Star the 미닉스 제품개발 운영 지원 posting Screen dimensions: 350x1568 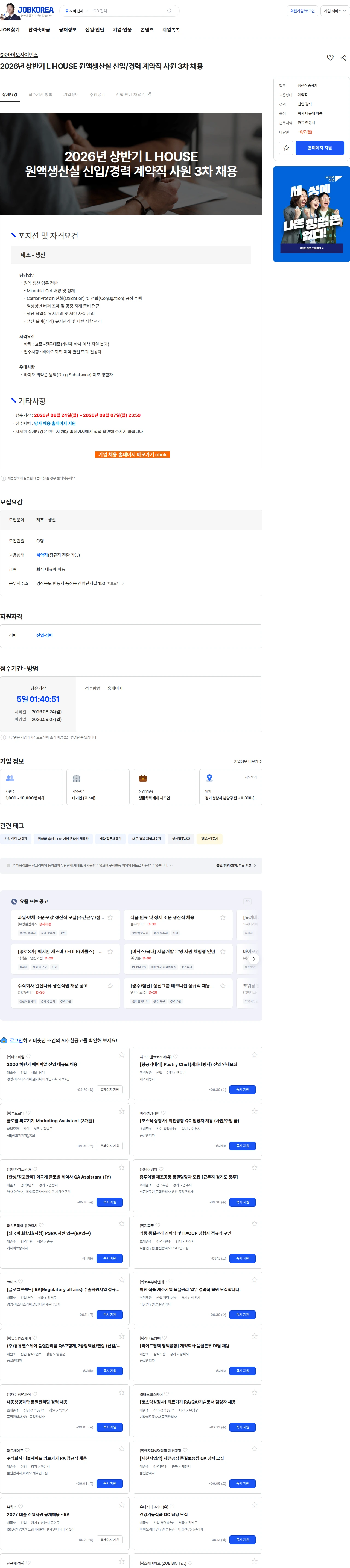pyautogui.click(x=223, y=951)
